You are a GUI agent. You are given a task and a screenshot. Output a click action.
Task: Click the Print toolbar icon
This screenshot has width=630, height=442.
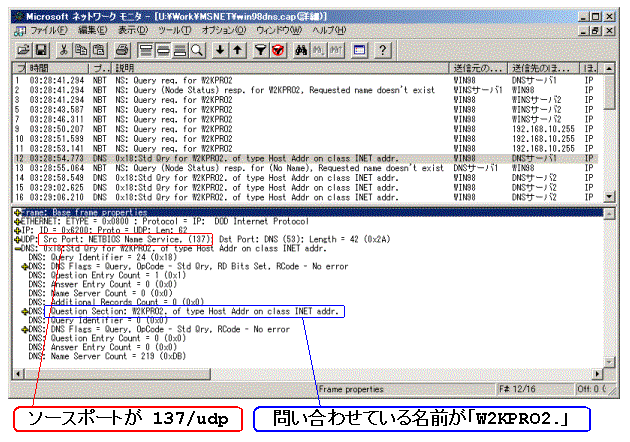tap(123, 50)
